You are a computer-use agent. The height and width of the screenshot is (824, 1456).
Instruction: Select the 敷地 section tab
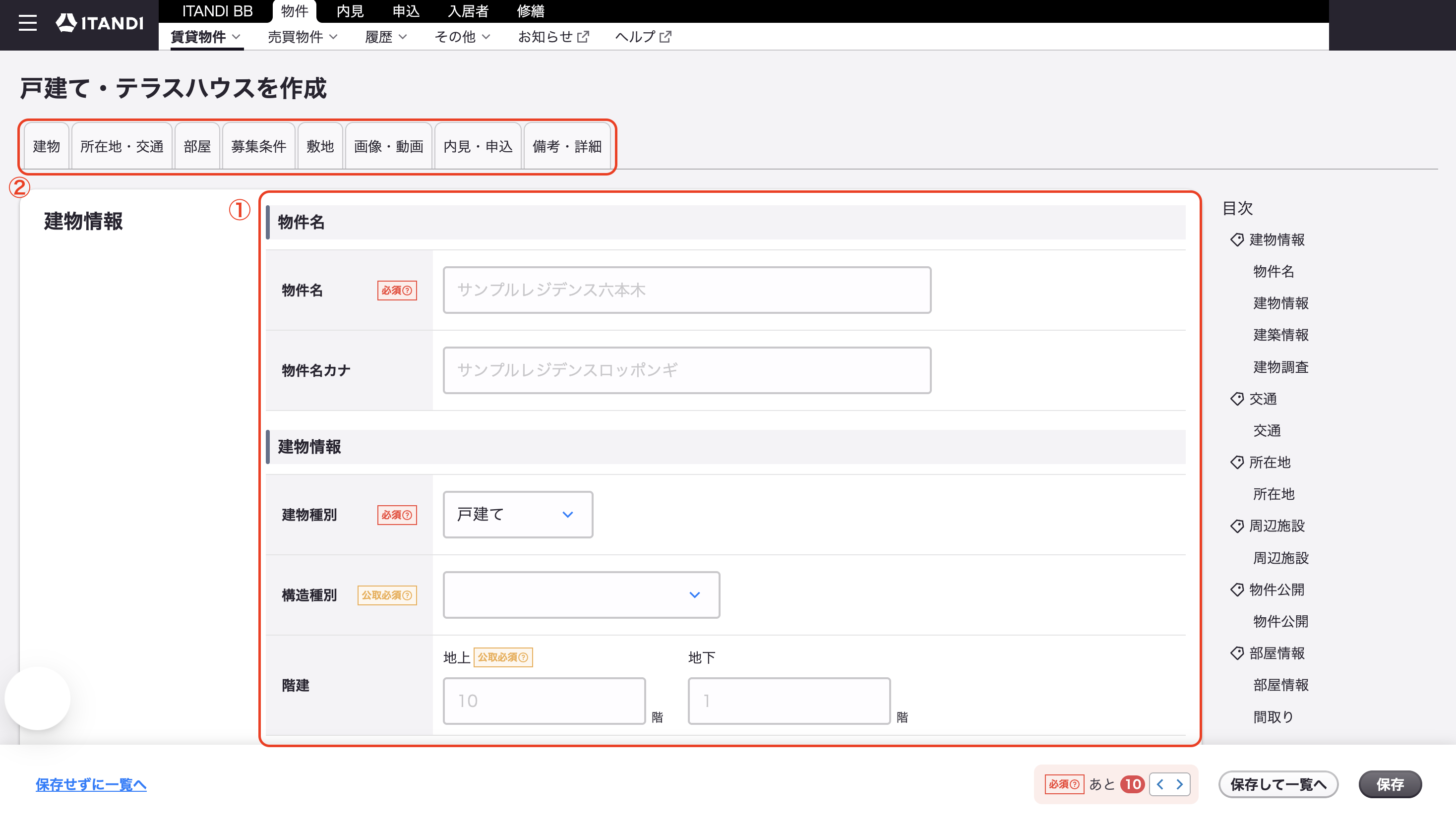(x=320, y=146)
